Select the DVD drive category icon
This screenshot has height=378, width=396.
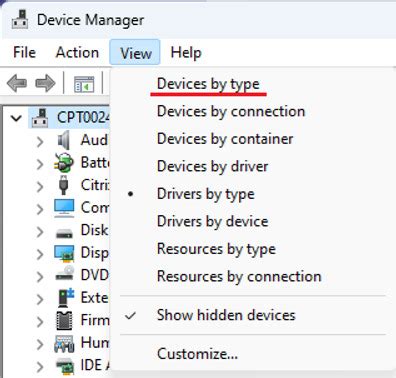tap(64, 275)
